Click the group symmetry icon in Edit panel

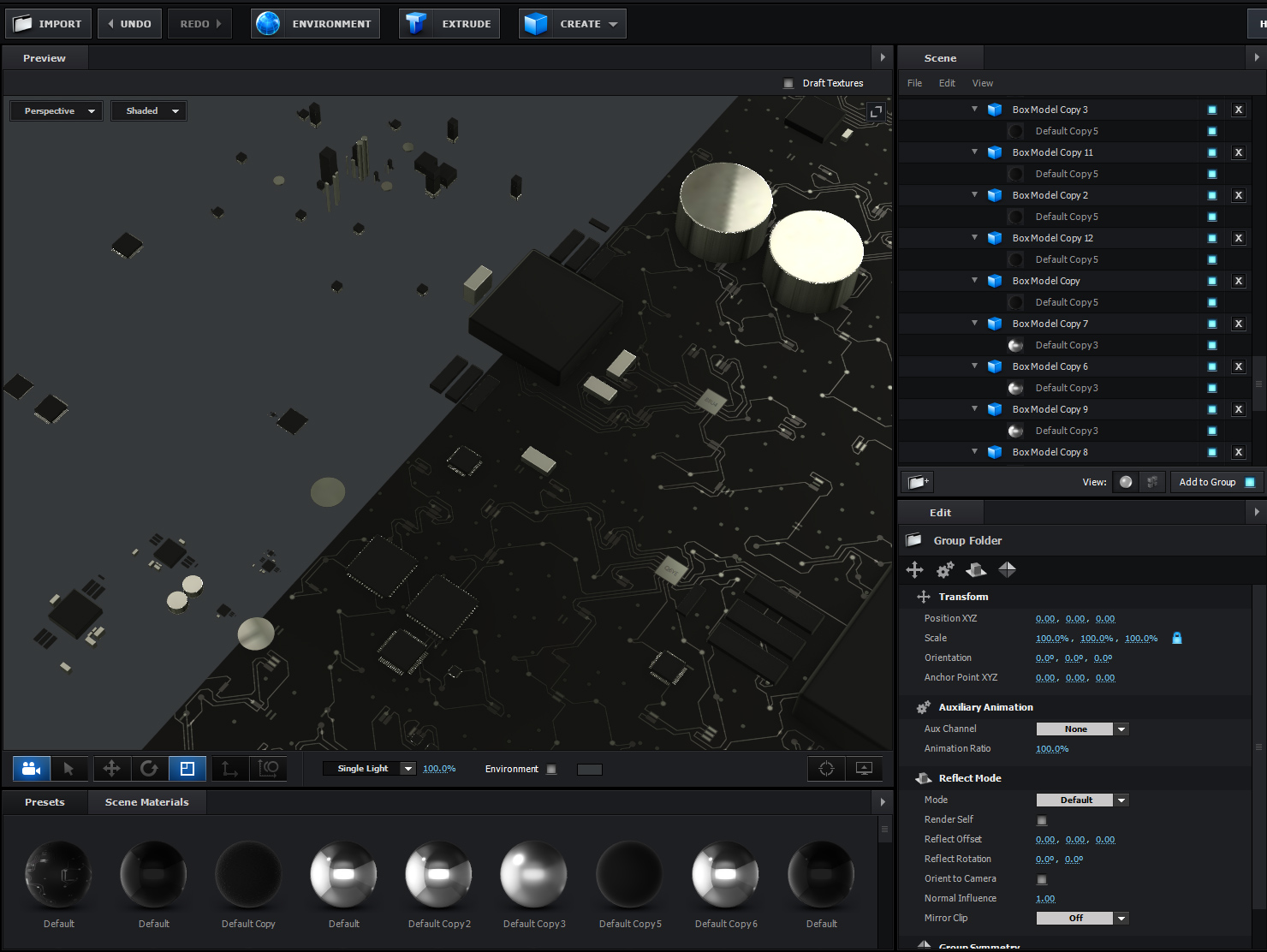coord(1007,570)
